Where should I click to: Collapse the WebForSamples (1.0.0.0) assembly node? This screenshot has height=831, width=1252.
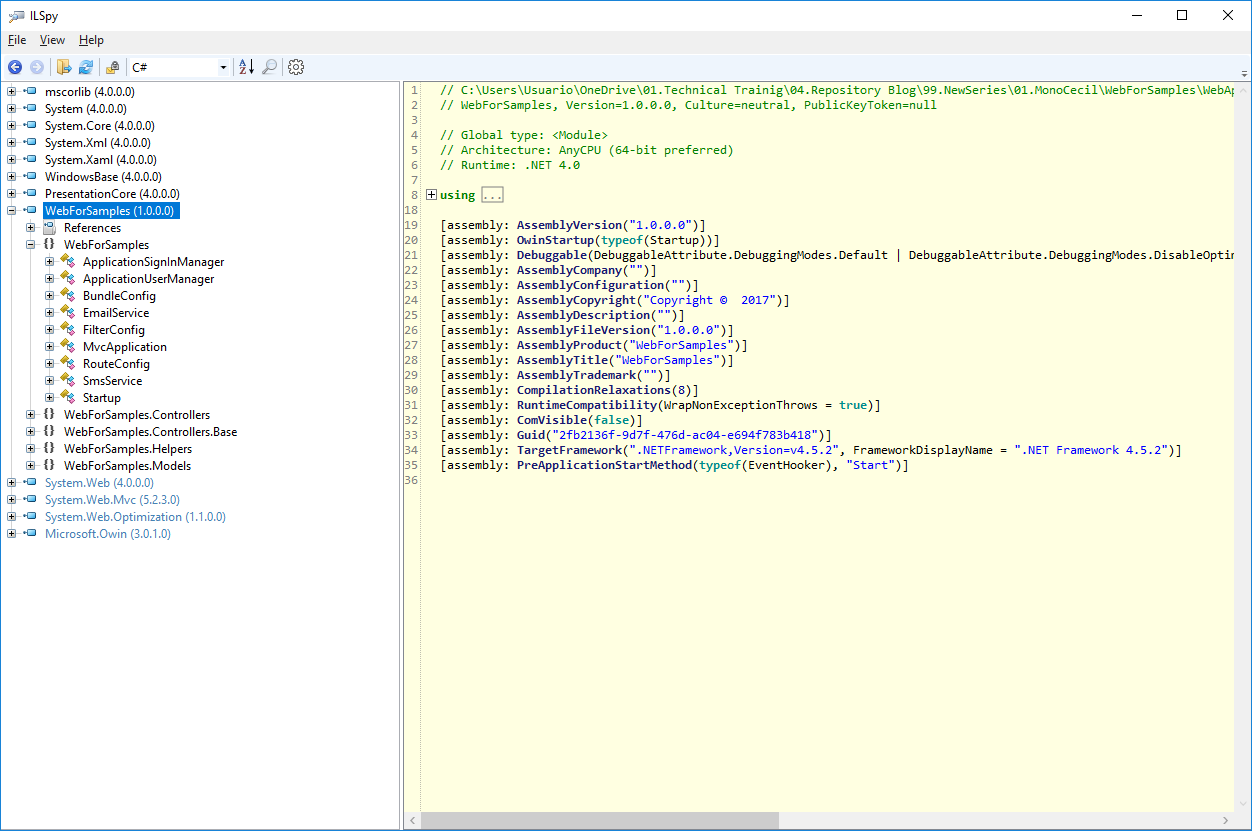11,211
